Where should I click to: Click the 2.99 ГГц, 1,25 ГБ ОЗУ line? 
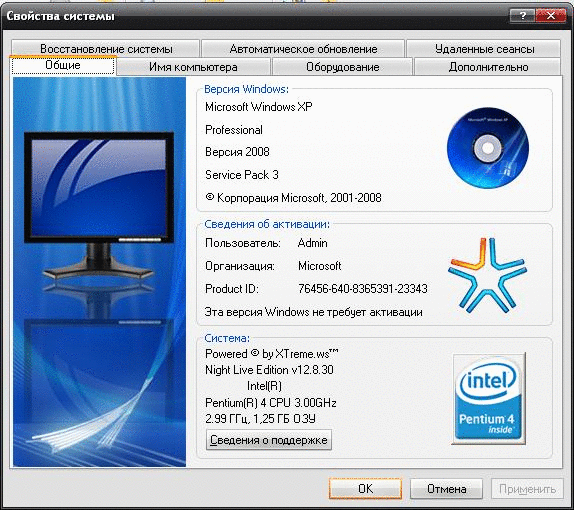pyautogui.click(x=260, y=418)
